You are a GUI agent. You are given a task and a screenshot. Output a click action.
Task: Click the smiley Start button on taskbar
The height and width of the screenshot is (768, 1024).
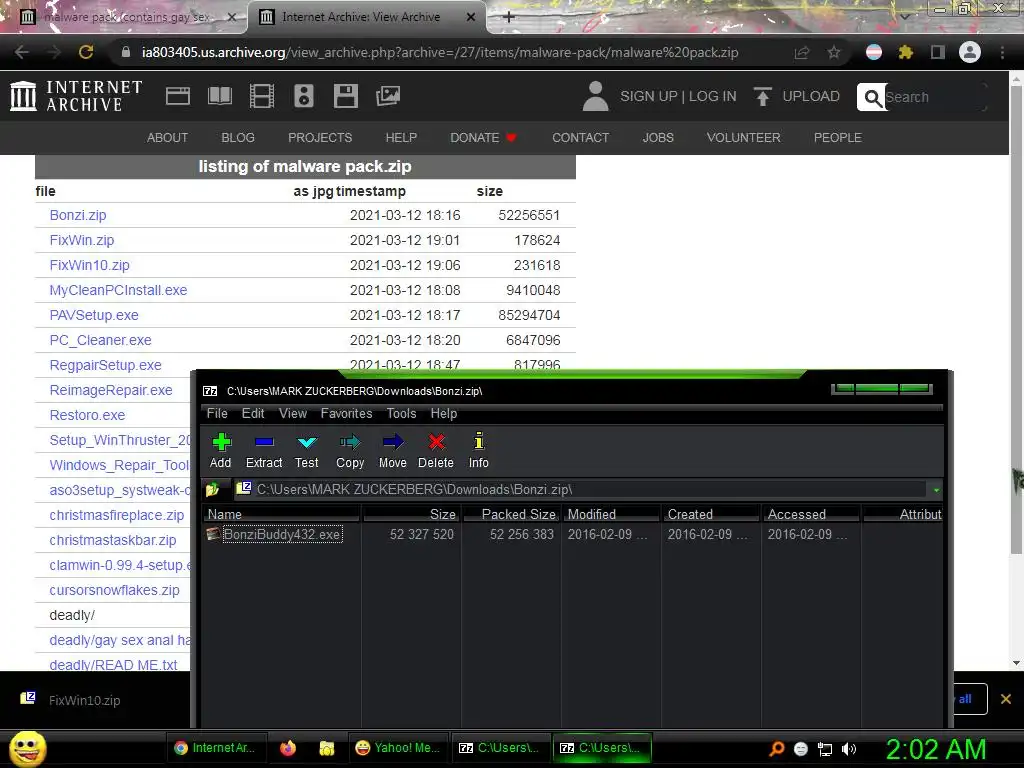(x=27, y=748)
